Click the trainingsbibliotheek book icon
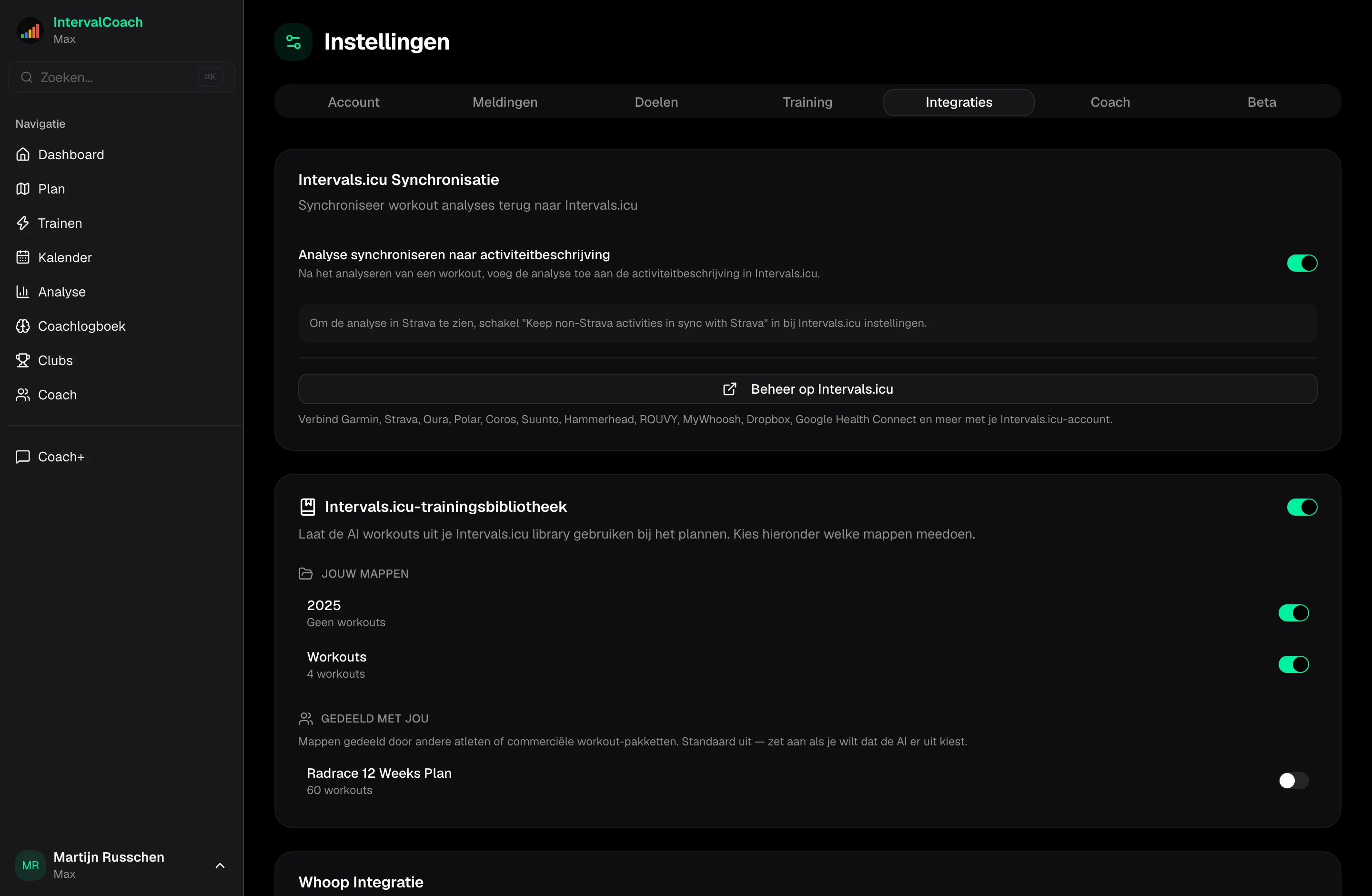1372x896 pixels. (x=308, y=507)
